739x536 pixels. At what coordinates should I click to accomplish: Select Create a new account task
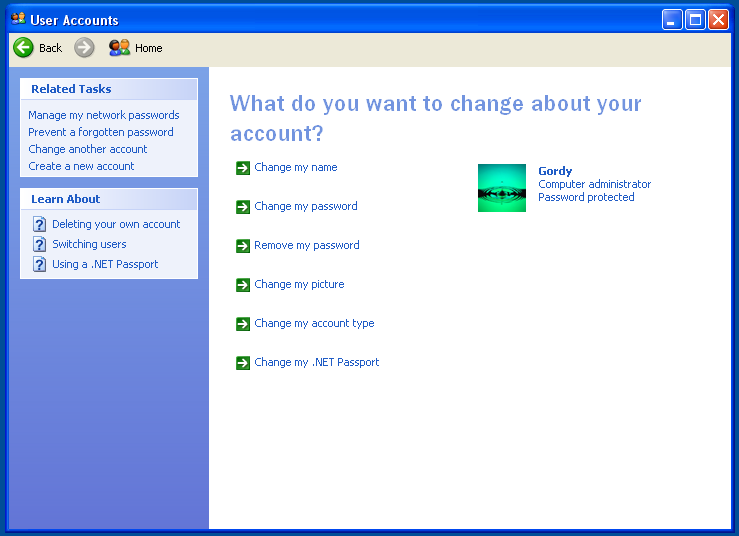click(x=81, y=166)
